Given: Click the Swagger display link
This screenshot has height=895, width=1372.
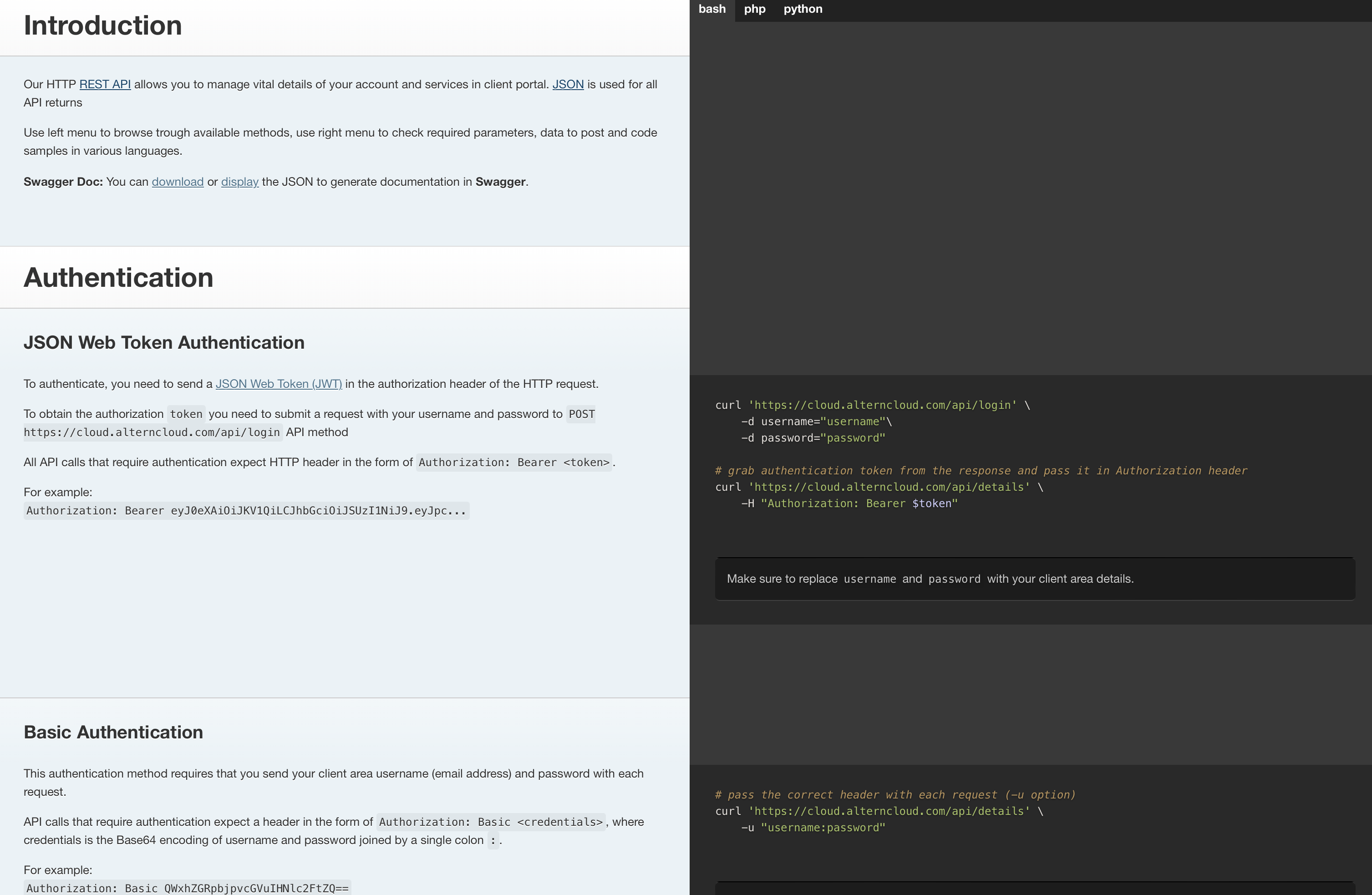Looking at the screenshot, I should point(240,182).
